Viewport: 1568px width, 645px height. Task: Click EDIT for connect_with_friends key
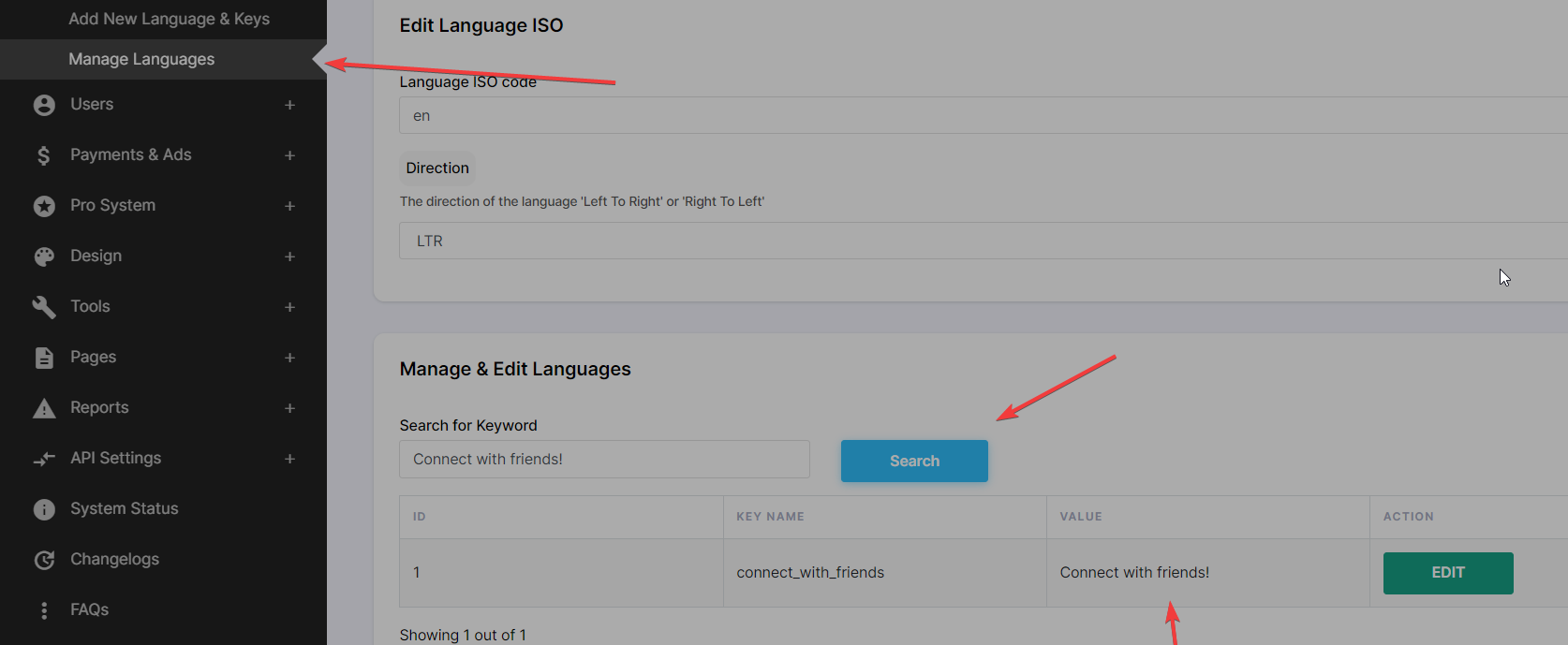coord(1447,573)
